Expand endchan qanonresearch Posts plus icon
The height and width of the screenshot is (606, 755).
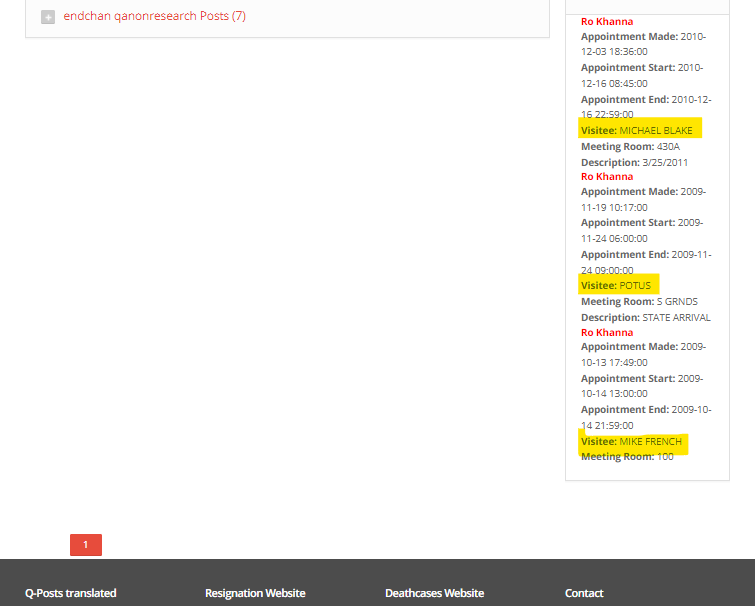48,17
